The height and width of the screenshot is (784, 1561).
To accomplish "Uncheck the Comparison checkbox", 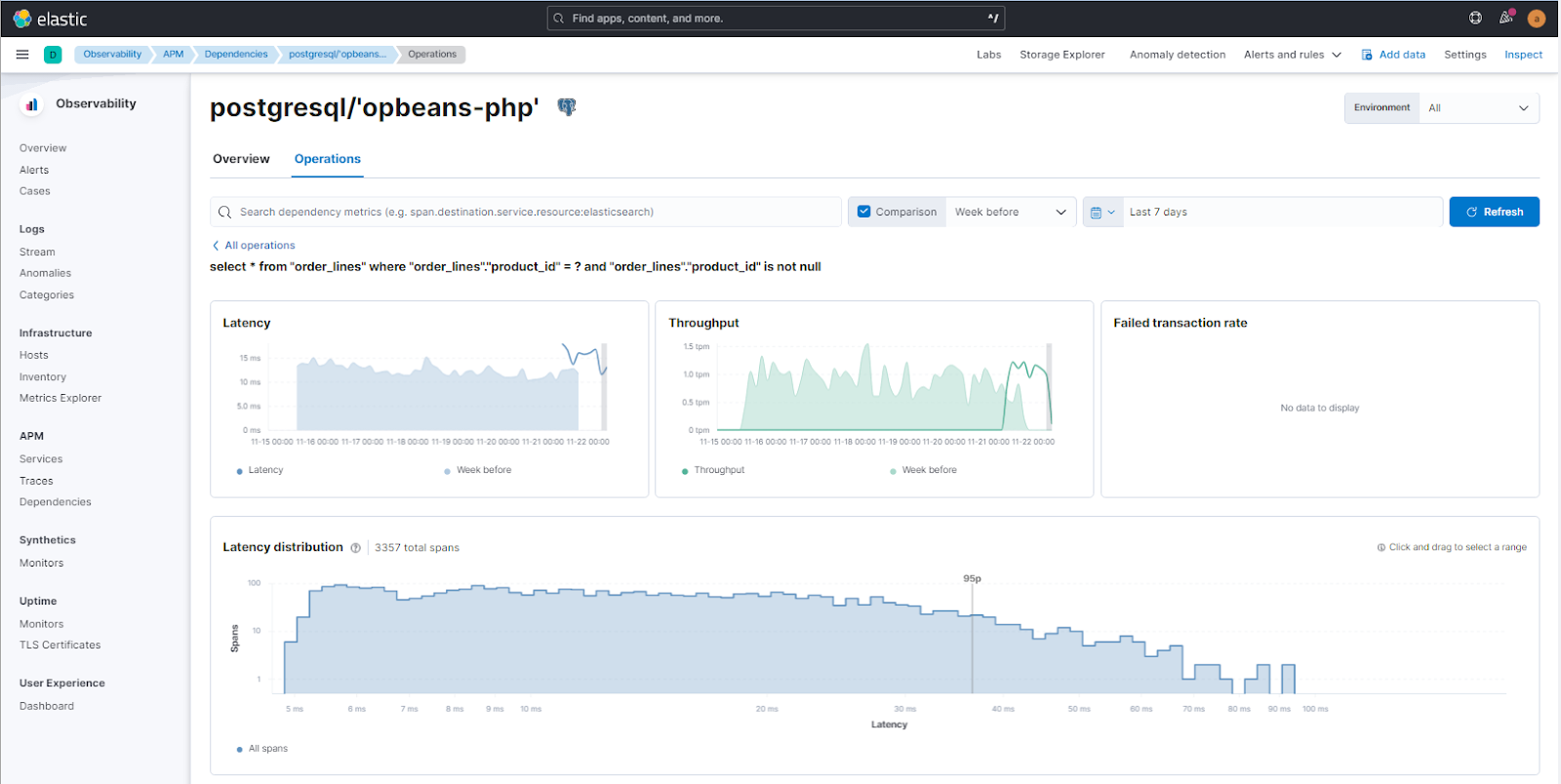I will tap(863, 212).
